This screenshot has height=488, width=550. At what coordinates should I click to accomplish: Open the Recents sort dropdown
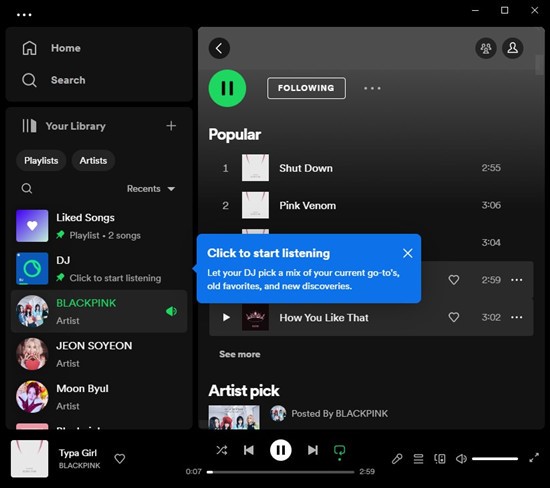click(151, 189)
